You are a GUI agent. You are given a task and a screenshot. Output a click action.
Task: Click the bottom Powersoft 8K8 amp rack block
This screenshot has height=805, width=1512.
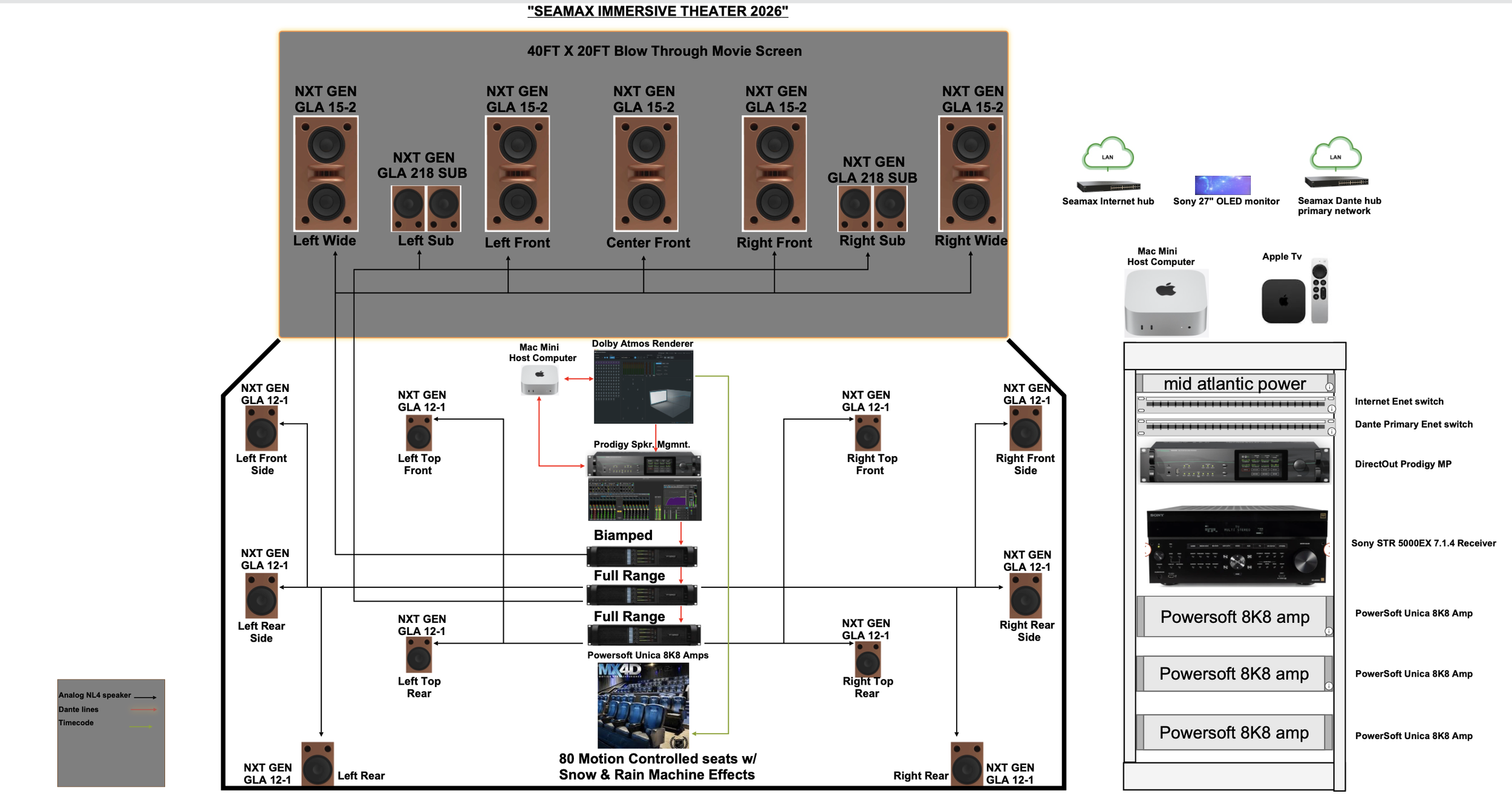click(x=1234, y=732)
